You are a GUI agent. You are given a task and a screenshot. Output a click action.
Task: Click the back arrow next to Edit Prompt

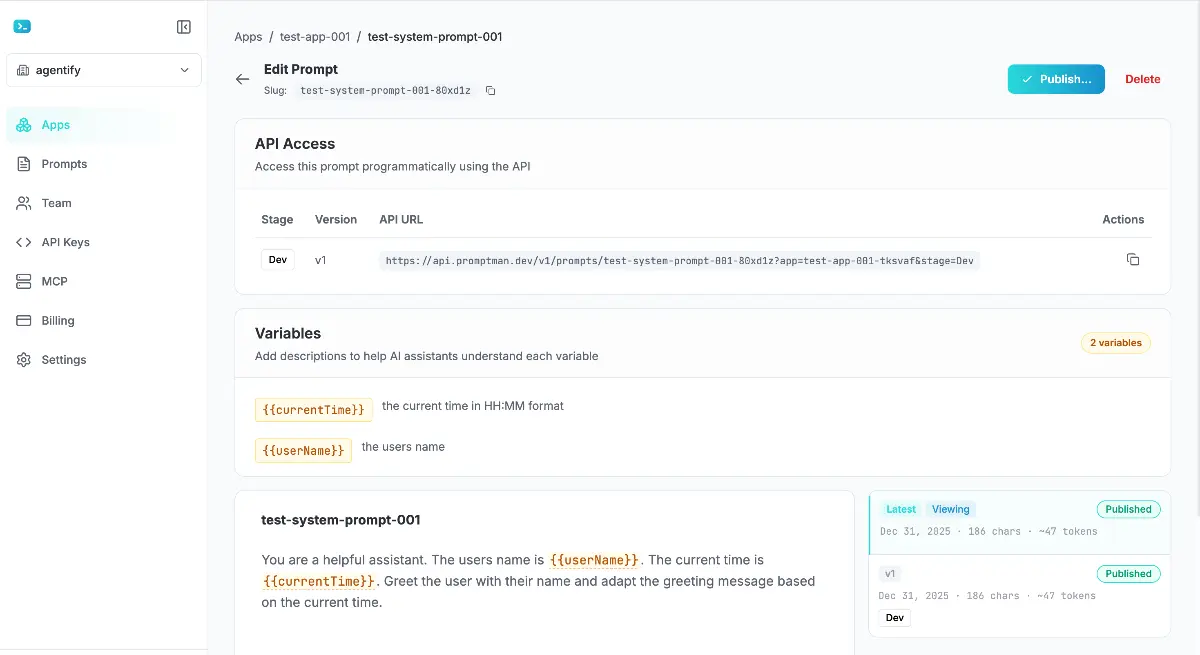click(x=242, y=79)
